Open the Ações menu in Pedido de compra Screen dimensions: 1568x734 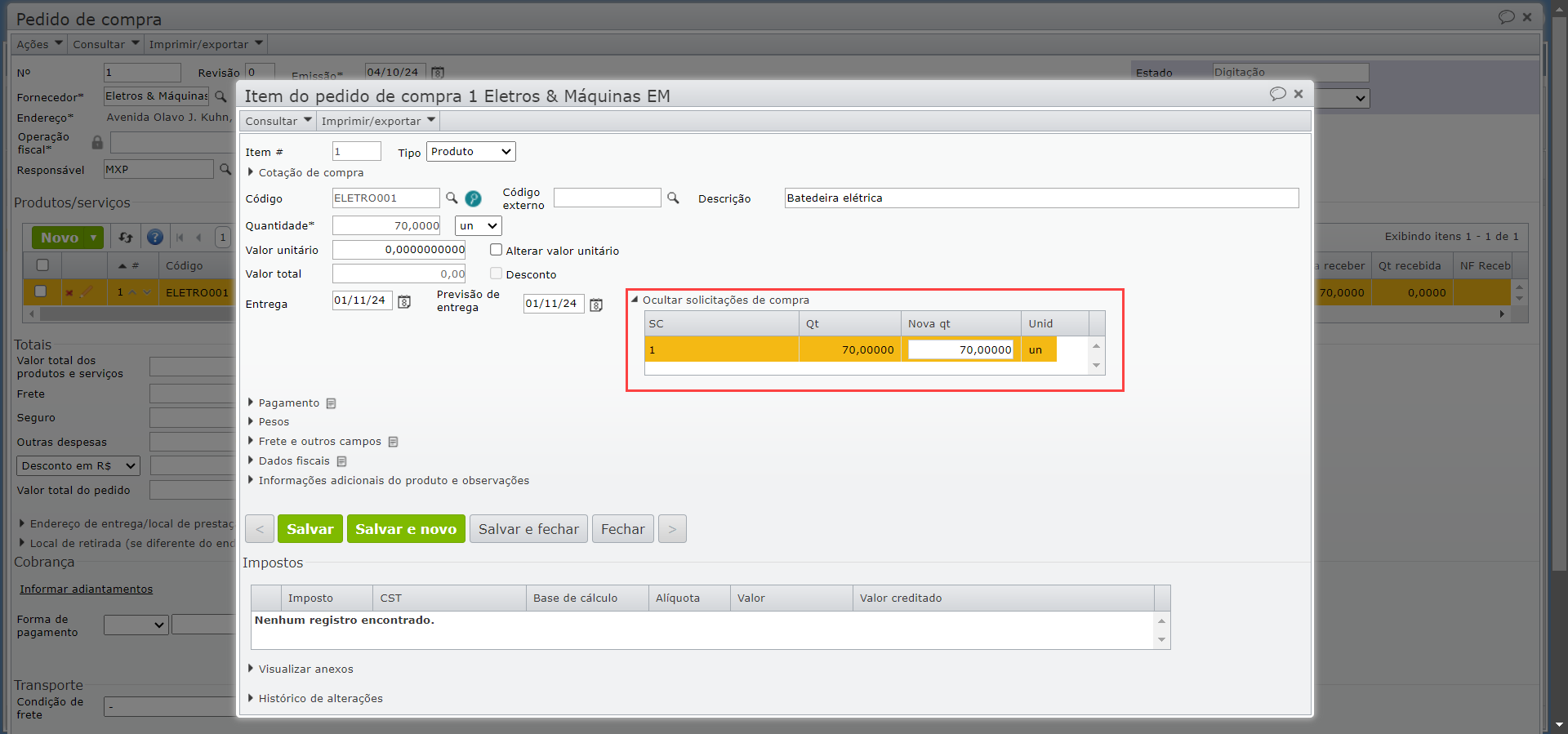[x=40, y=44]
